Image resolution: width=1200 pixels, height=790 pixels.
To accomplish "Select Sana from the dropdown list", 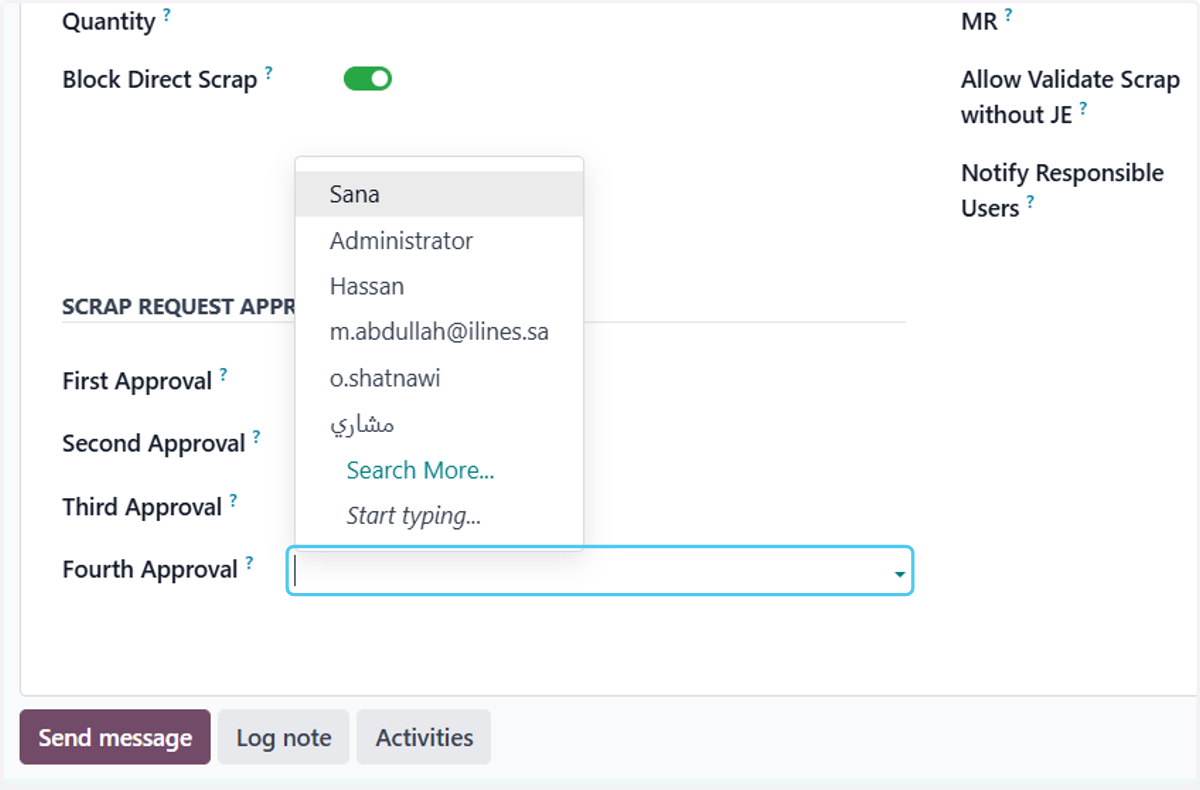I will click(x=439, y=194).
